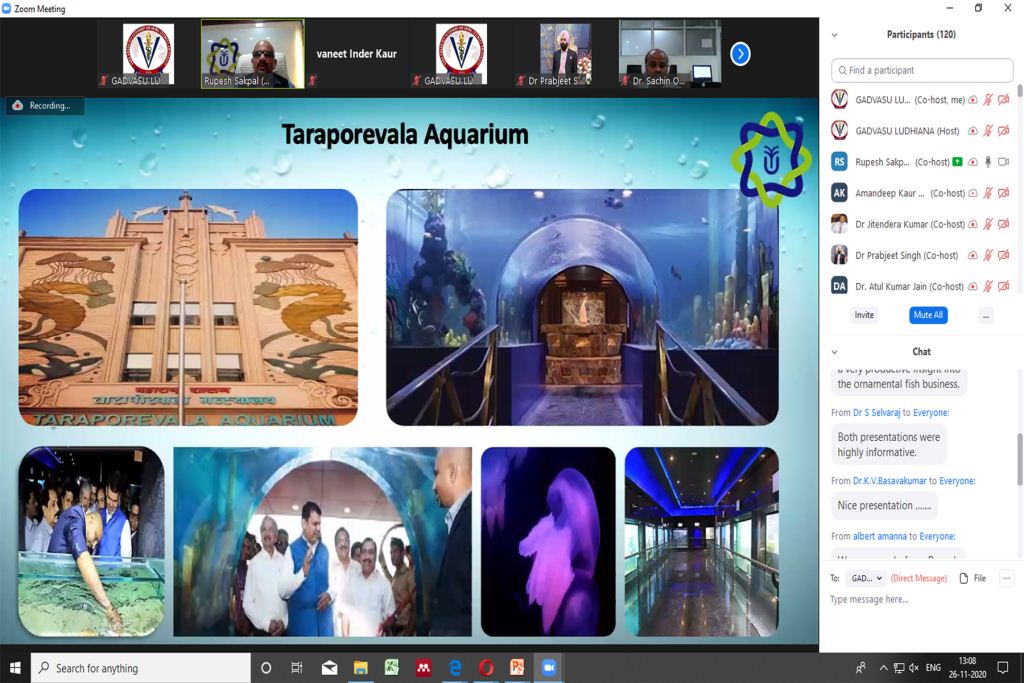Viewport: 1024px width, 683px height.
Task: Click the recording icon in the GADVASU Co-host, me row
Action: pos(972,99)
